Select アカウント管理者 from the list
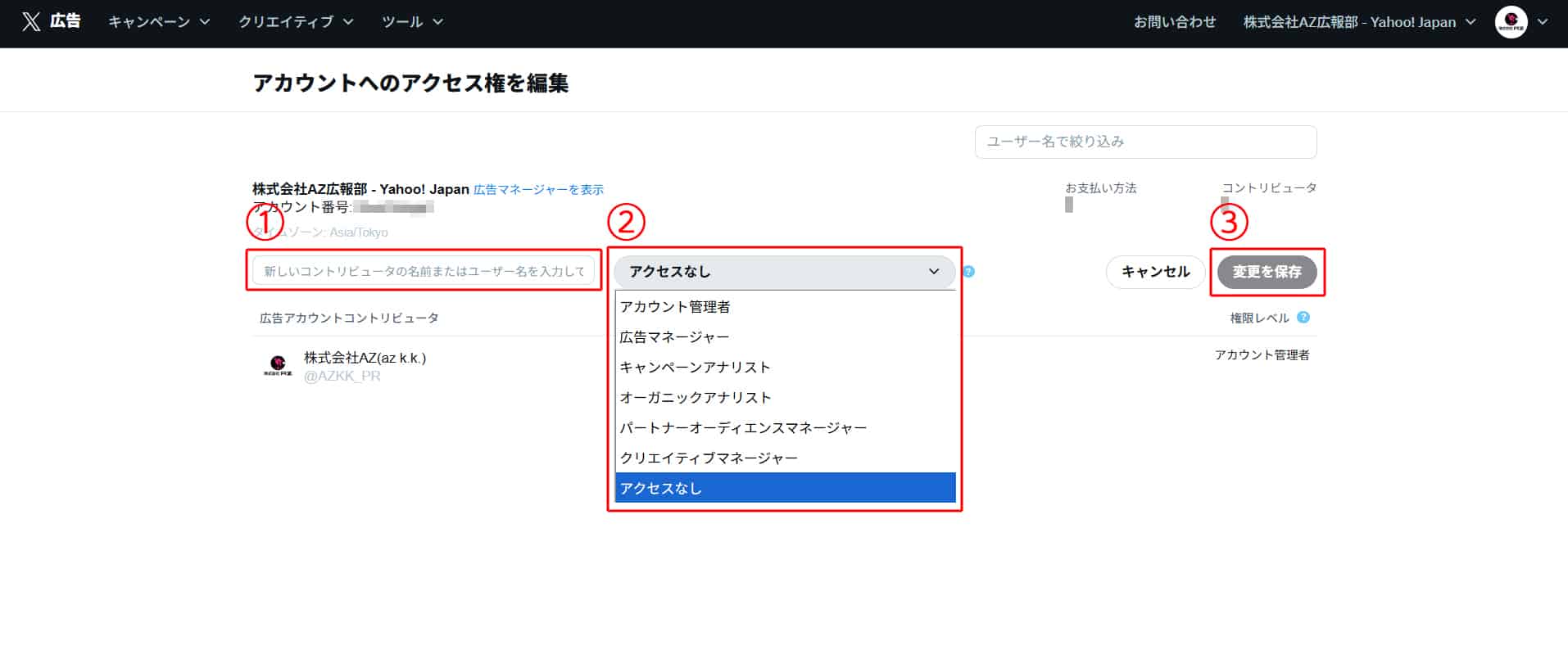The image size is (1568, 668). (675, 307)
